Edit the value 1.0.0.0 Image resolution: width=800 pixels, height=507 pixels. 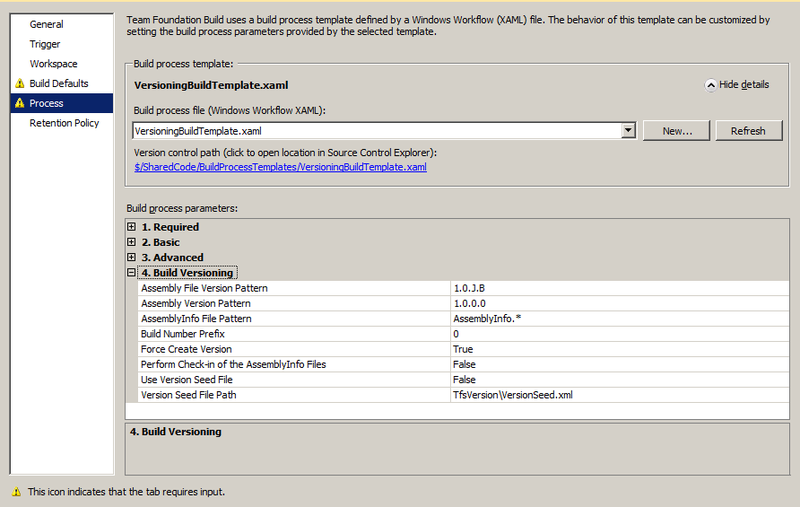pos(619,303)
